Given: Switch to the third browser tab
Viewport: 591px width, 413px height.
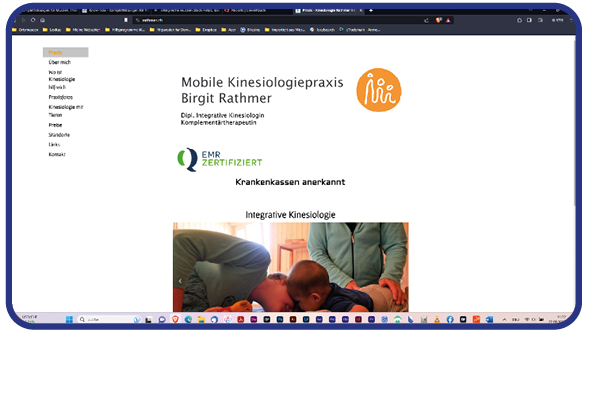Looking at the screenshot, I should 187,11.
